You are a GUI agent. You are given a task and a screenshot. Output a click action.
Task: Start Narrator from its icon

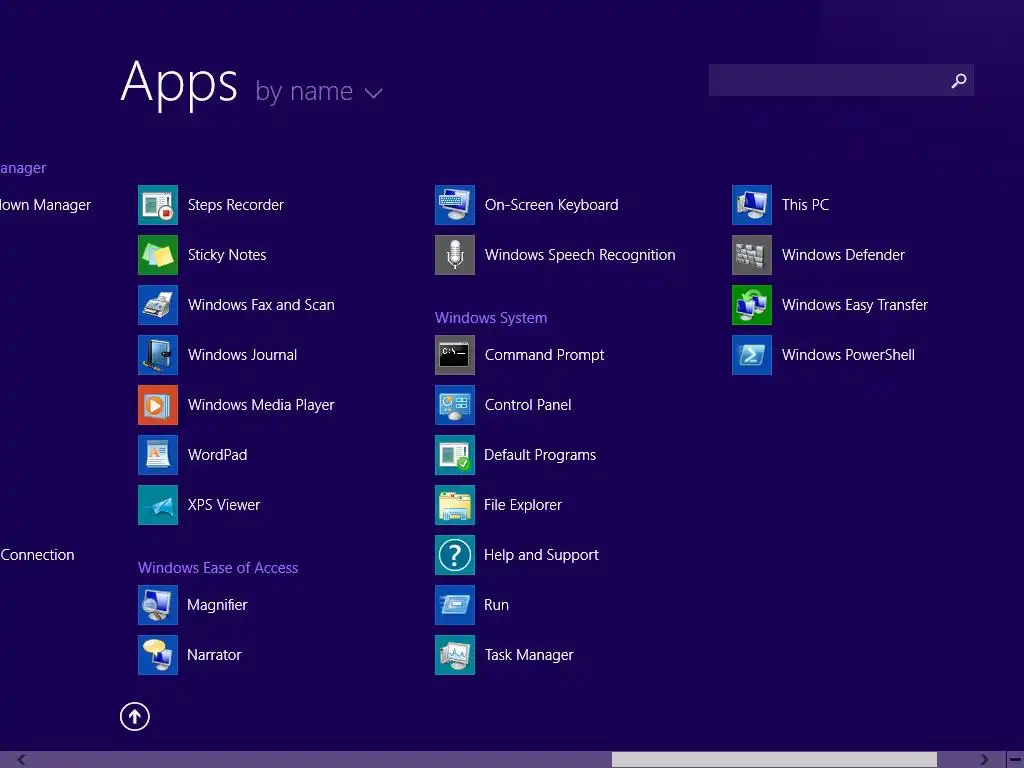(x=157, y=654)
